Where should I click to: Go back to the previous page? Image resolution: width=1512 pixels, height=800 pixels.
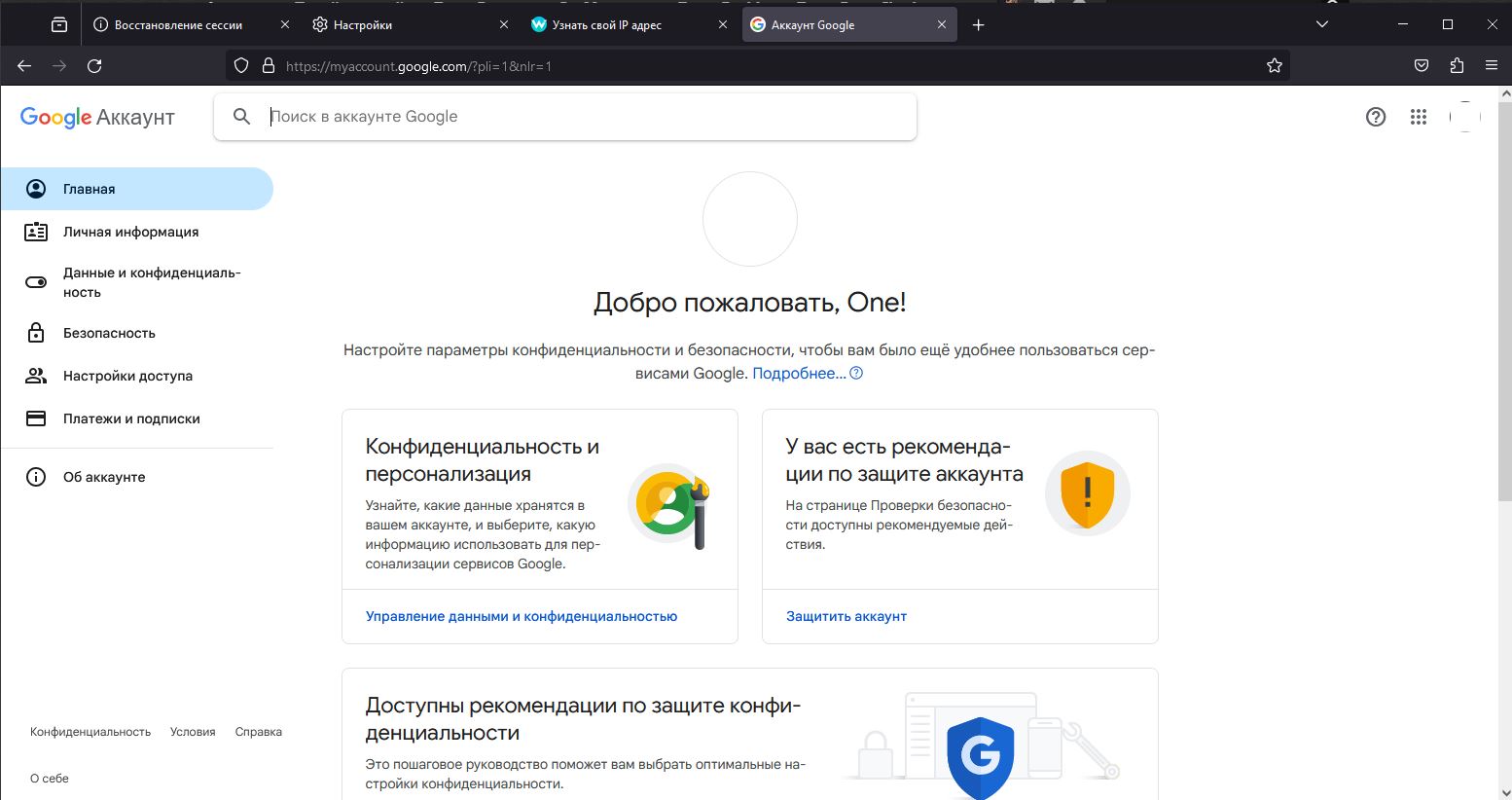24,66
